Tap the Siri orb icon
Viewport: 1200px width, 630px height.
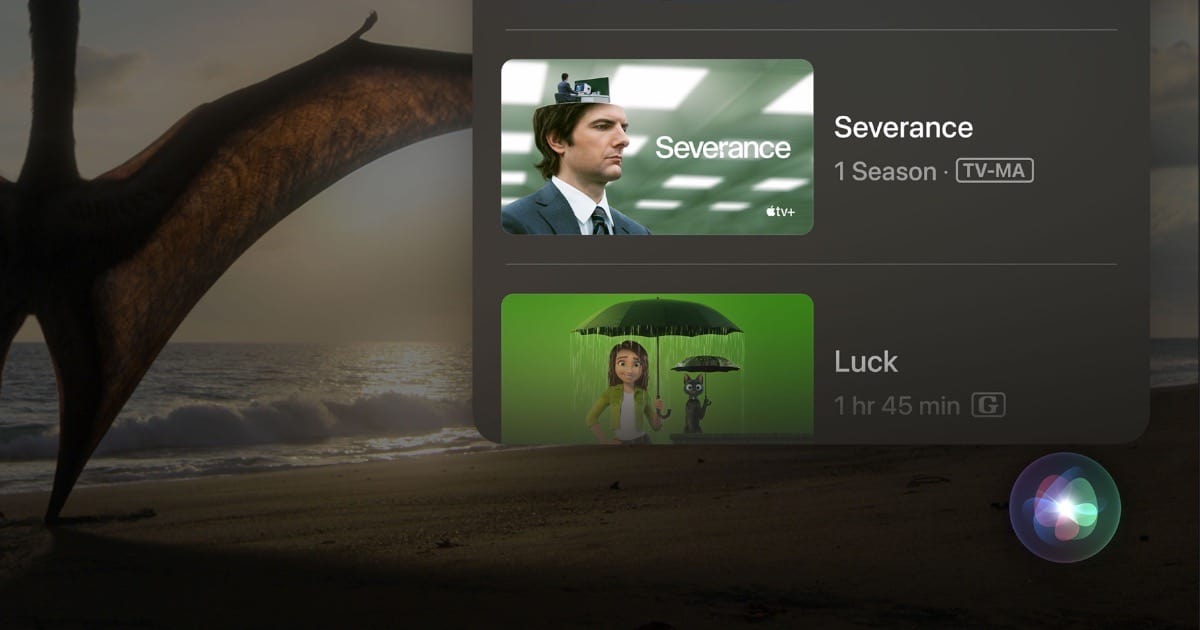(x=1065, y=508)
